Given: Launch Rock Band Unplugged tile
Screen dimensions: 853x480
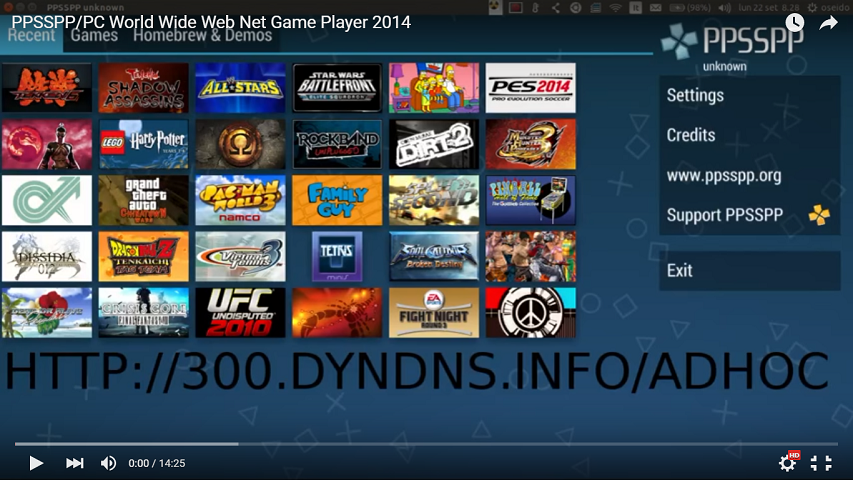Looking at the screenshot, I should point(337,144).
